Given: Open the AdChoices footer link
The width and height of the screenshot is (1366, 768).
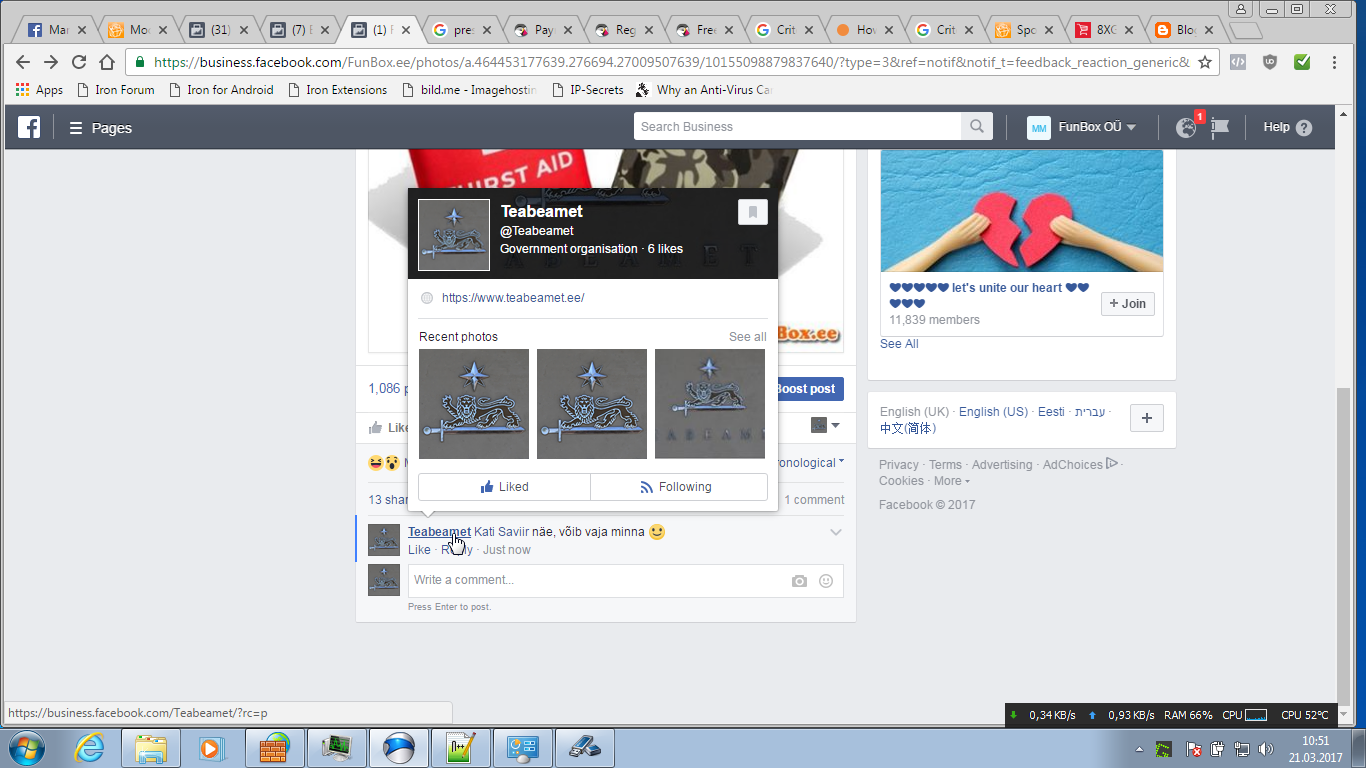Looking at the screenshot, I should click(x=1080, y=465).
